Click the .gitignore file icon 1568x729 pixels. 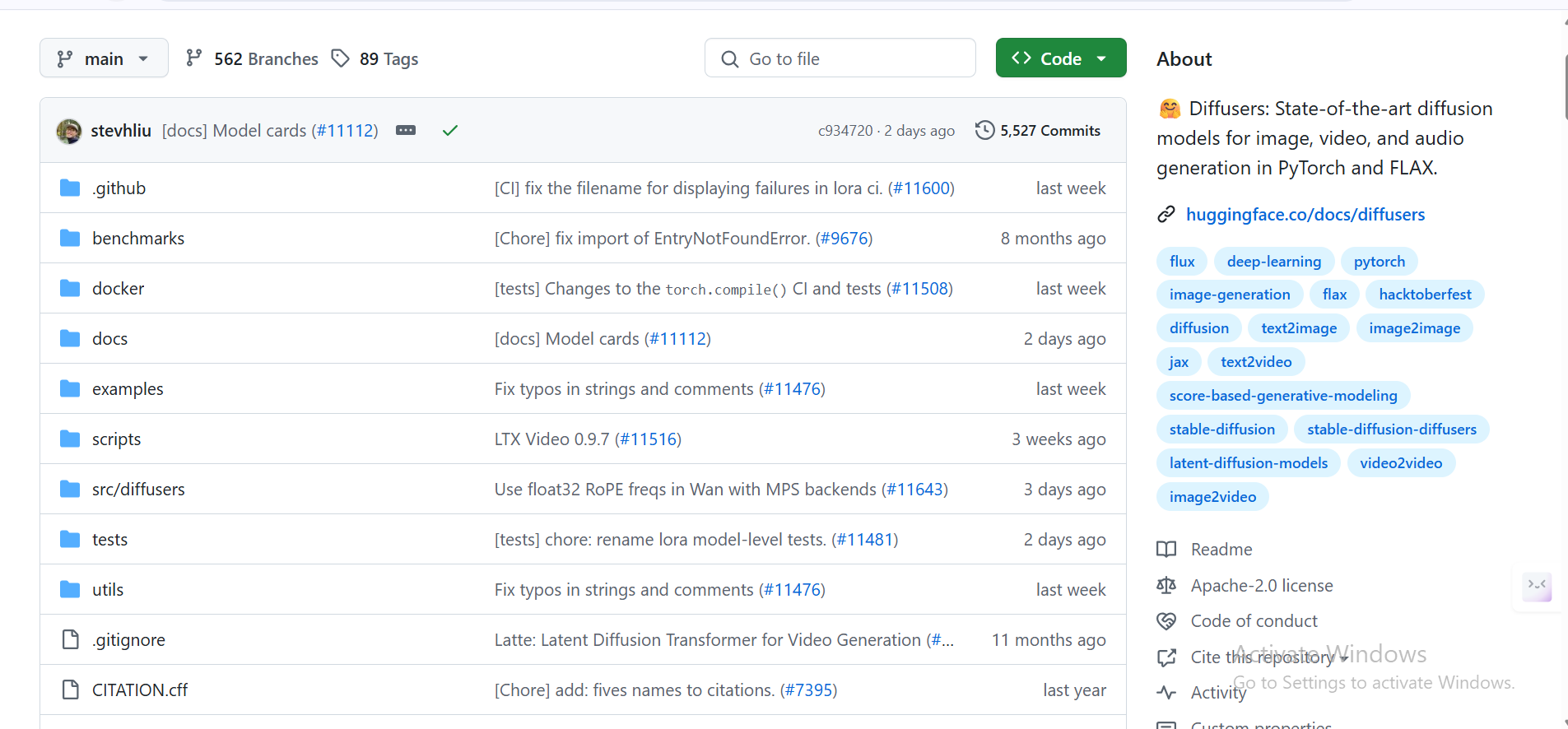71,639
